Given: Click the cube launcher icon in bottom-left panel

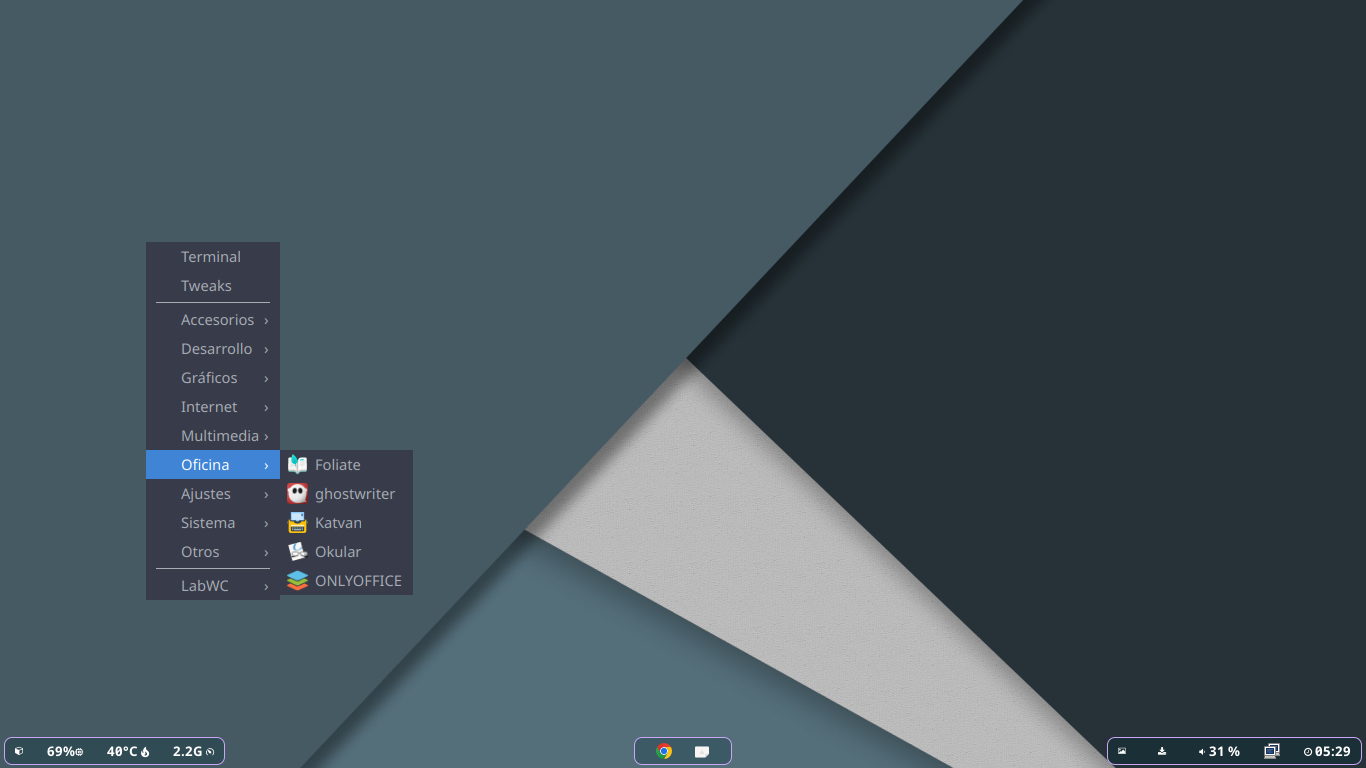Looking at the screenshot, I should (19, 751).
